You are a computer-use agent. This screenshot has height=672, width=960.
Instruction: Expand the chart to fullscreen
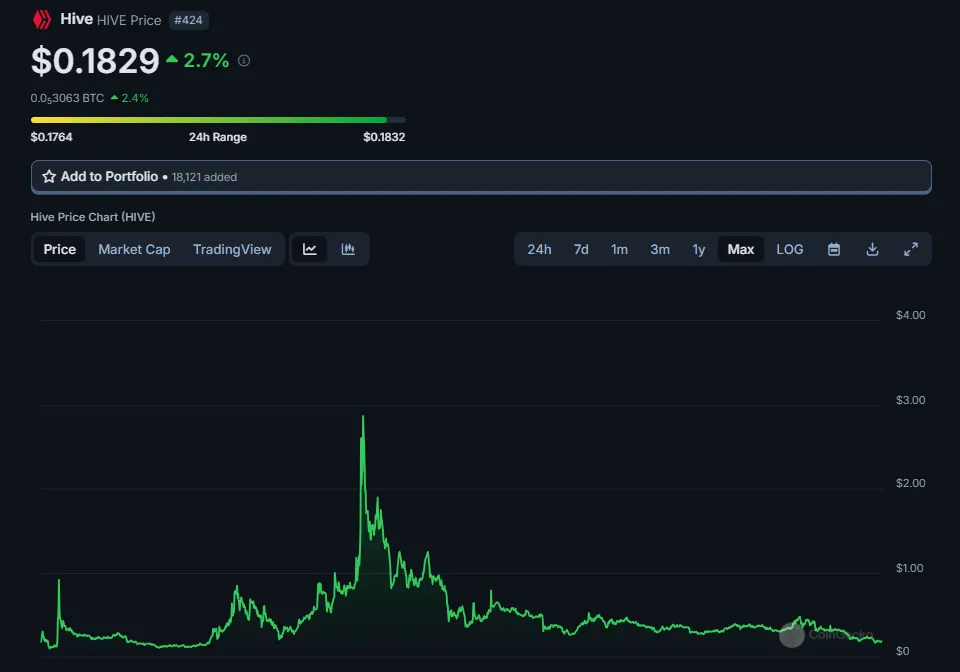pos(911,249)
